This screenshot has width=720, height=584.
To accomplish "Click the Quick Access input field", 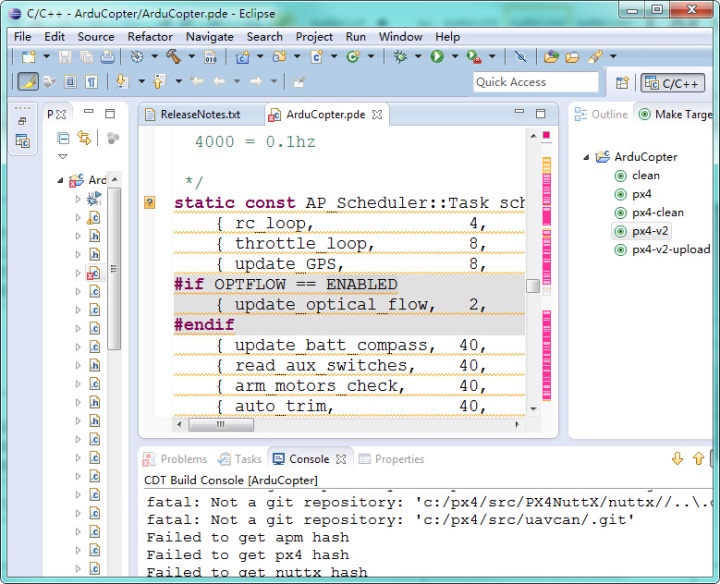I will 536,82.
